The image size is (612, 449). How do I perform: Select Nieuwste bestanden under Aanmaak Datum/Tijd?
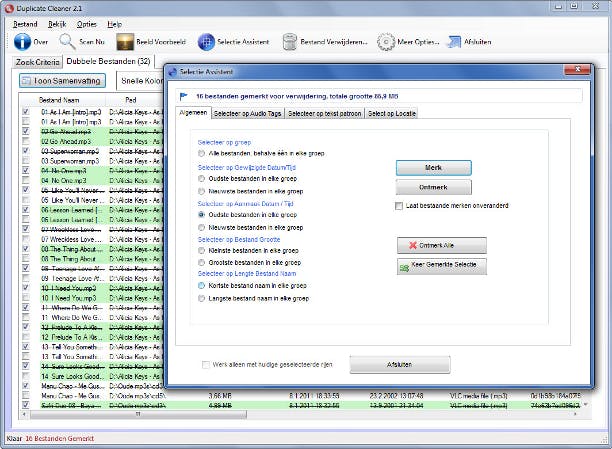[x=201, y=227]
